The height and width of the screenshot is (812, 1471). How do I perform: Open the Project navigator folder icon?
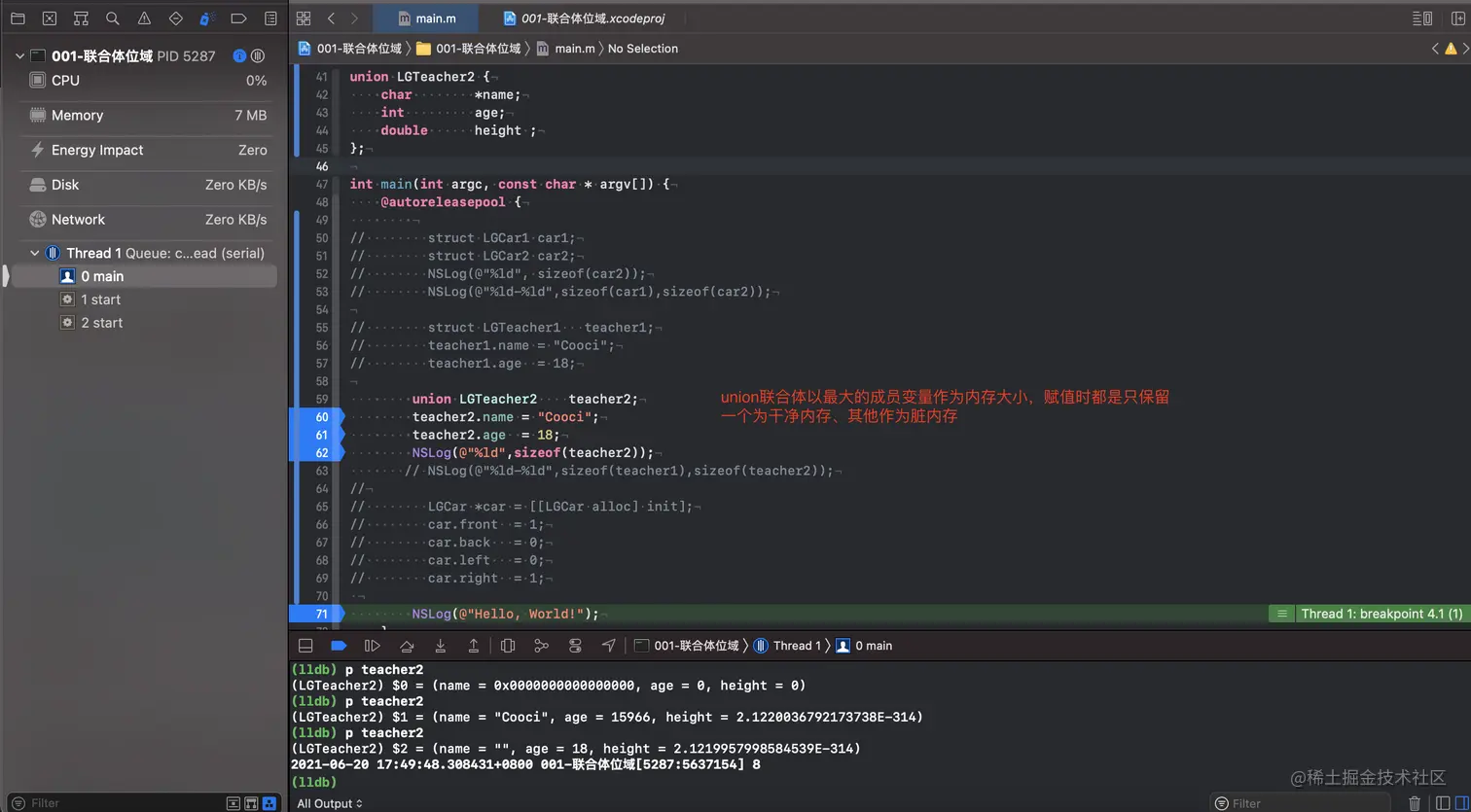coord(18,18)
